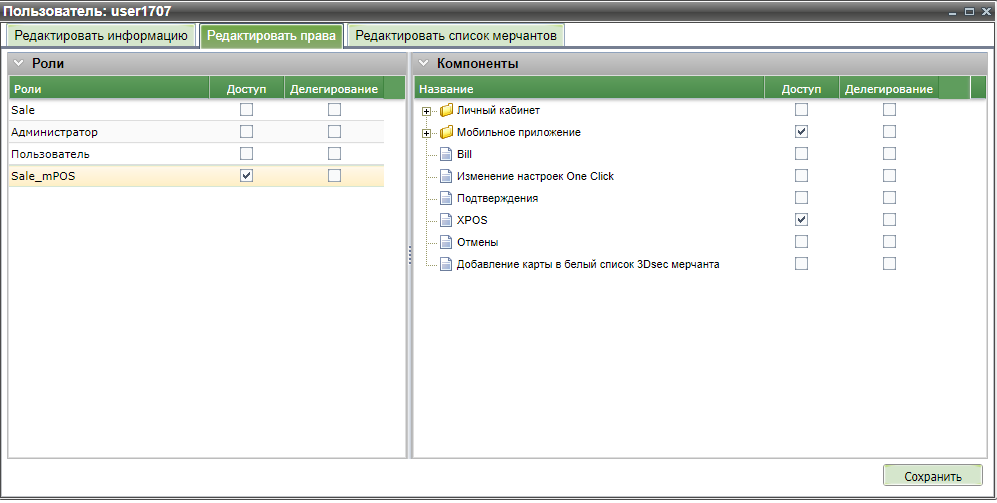Collapse the Роли panel

coord(18,63)
